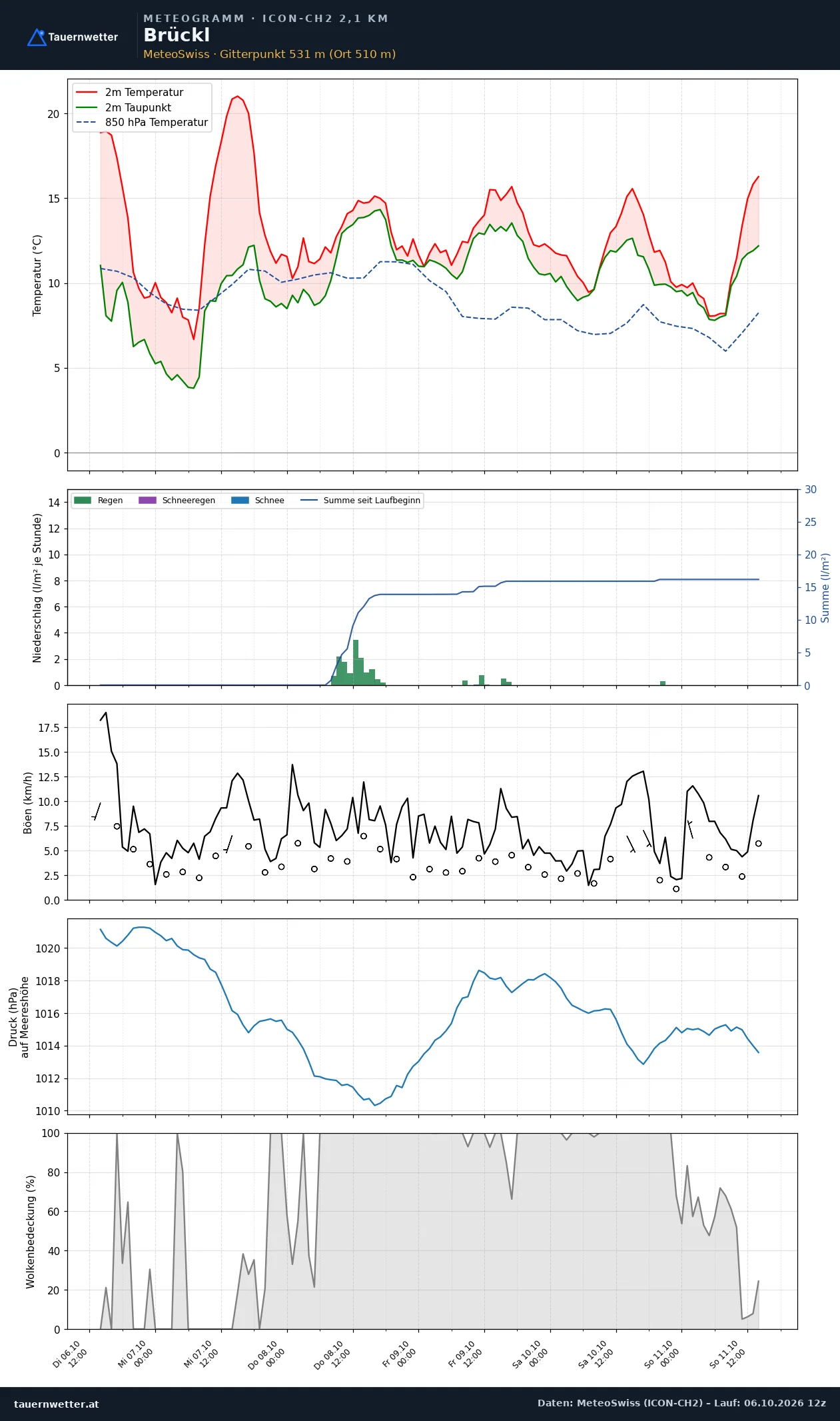Click the Schneeregen legend label

(189, 501)
